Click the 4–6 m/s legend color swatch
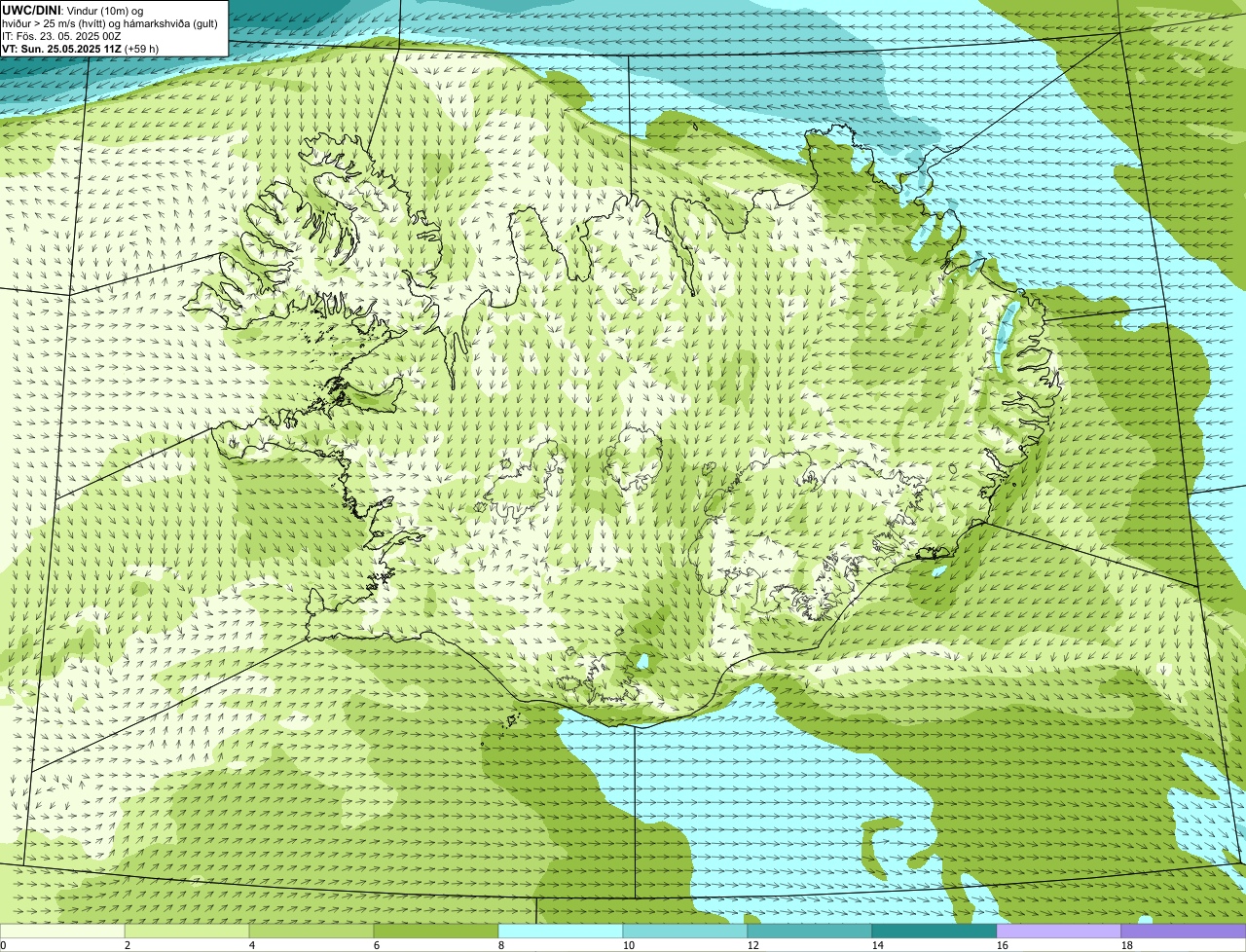1246x952 pixels. 311,931
